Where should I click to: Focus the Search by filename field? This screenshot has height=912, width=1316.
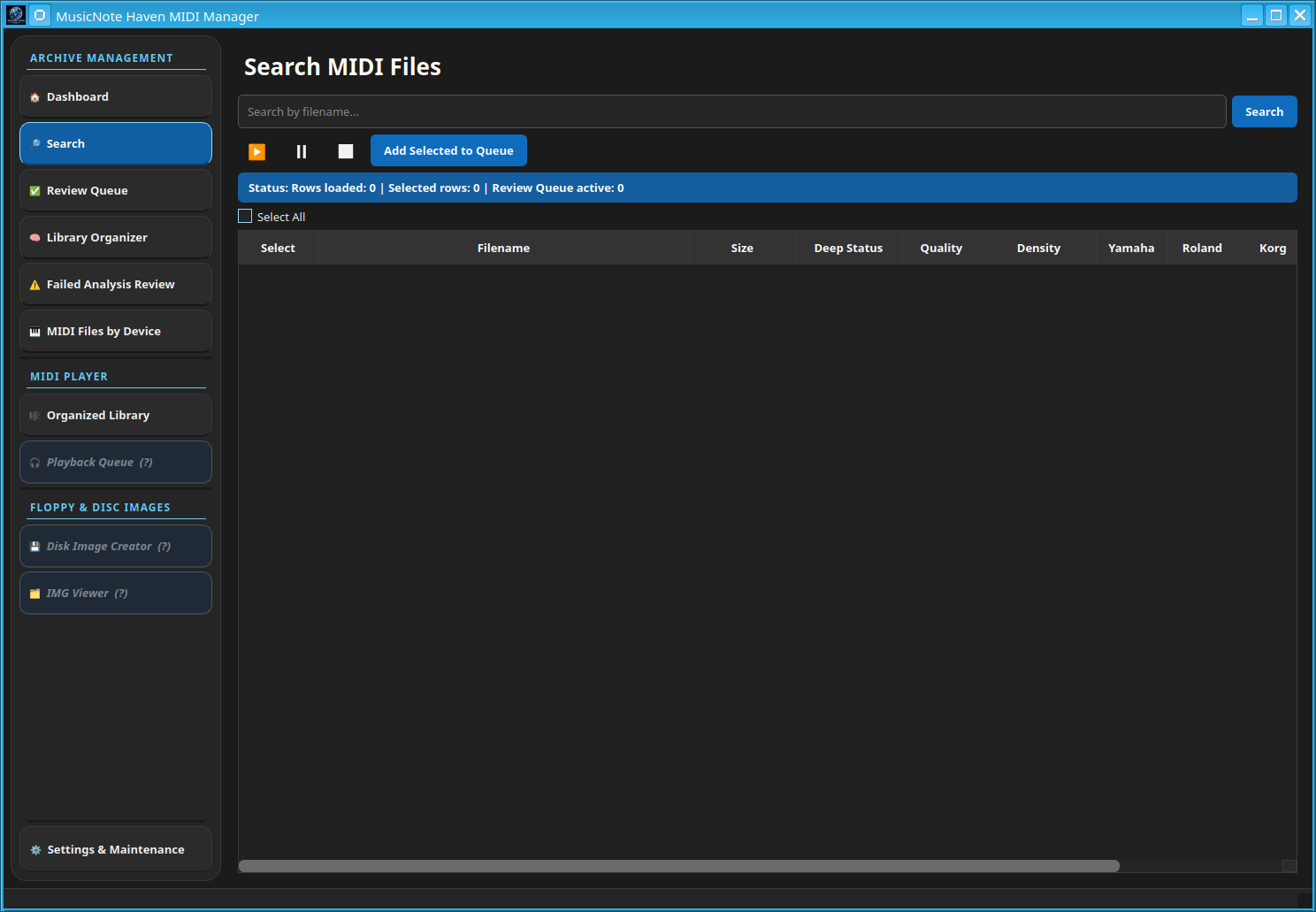(732, 111)
